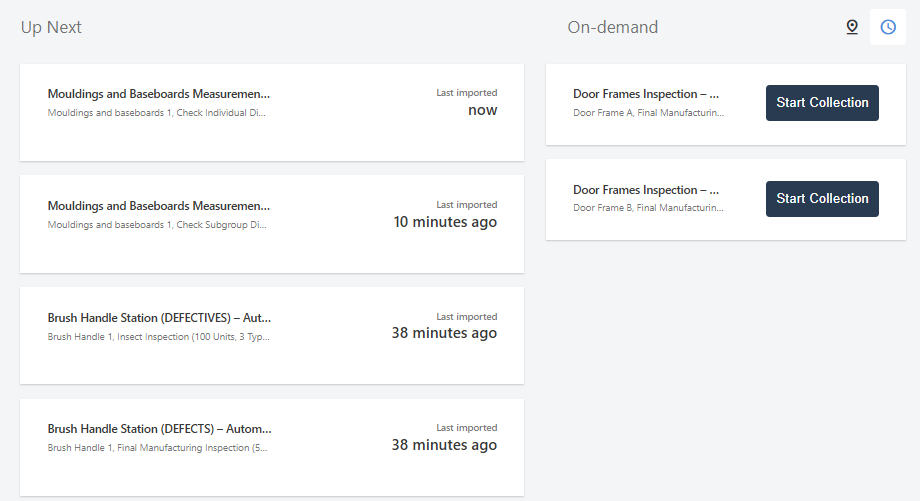This screenshot has height=501, width=920.
Task: Select the Check Subgroup subtitle text
Action: click(157, 225)
